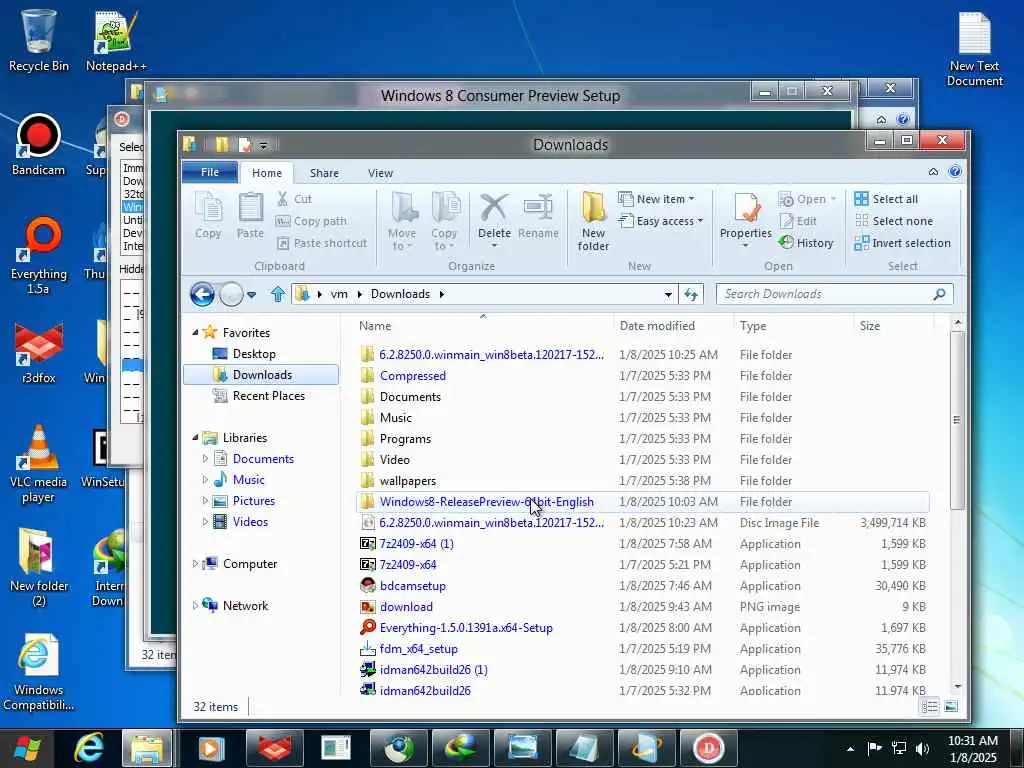Image resolution: width=1024 pixels, height=768 pixels.
Task: Open Properties using the ribbon icon
Action: pyautogui.click(x=746, y=208)
